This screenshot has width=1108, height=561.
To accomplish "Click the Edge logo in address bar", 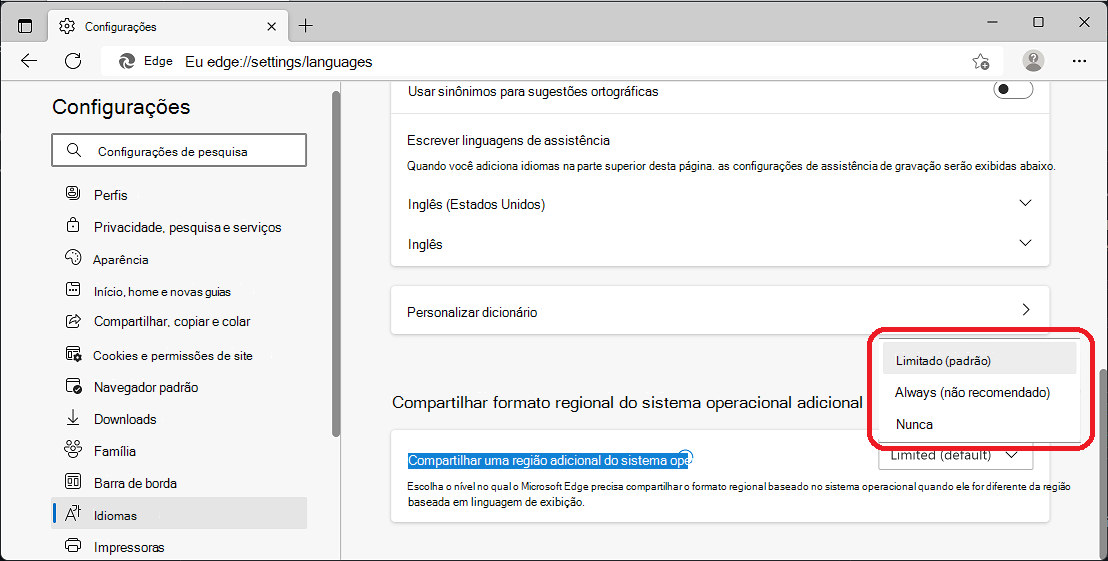I will pyautogui.click(x=126, y=61).
